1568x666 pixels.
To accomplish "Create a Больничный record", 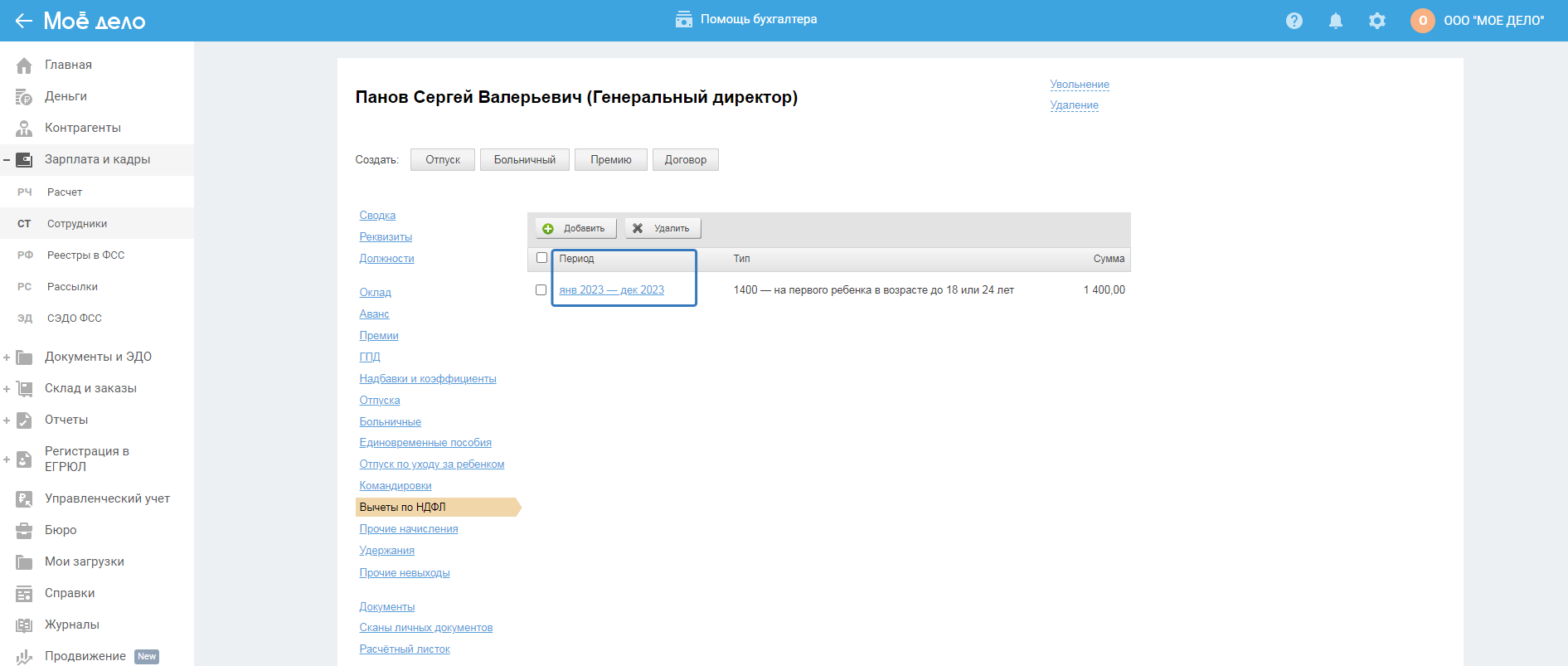I will click(524, 160).
